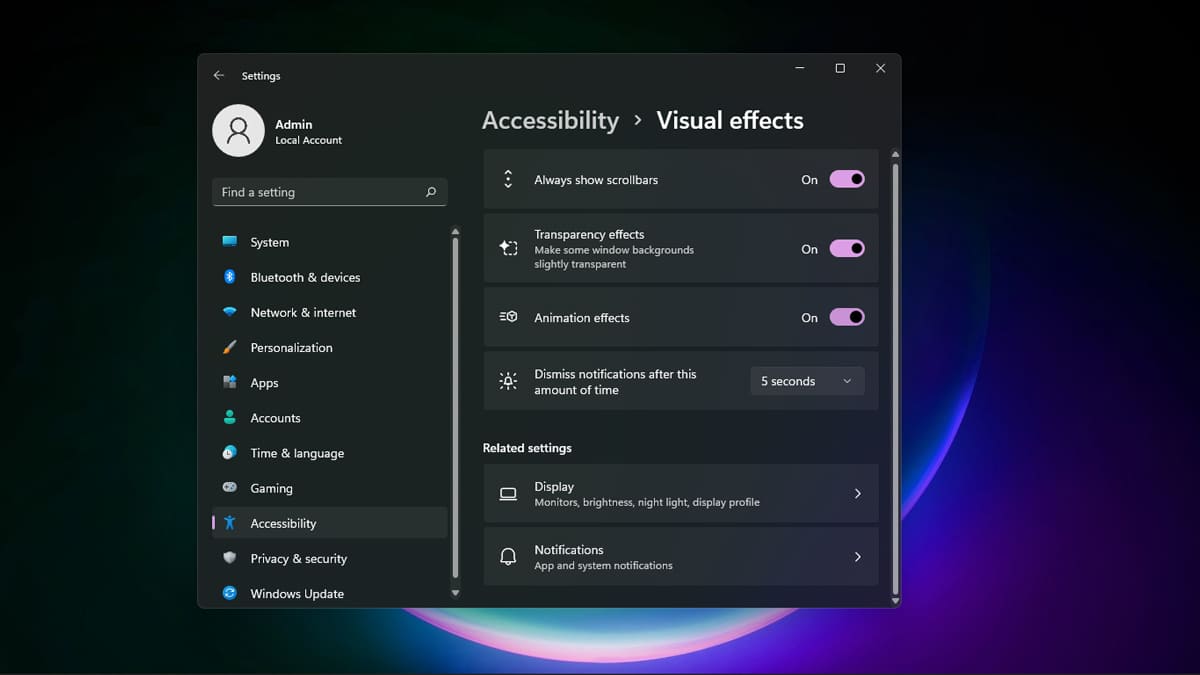Open Network & internet via its globe icon
Image resolution: width=1200 pixels, height=675 pixels.
click(228, 312)
